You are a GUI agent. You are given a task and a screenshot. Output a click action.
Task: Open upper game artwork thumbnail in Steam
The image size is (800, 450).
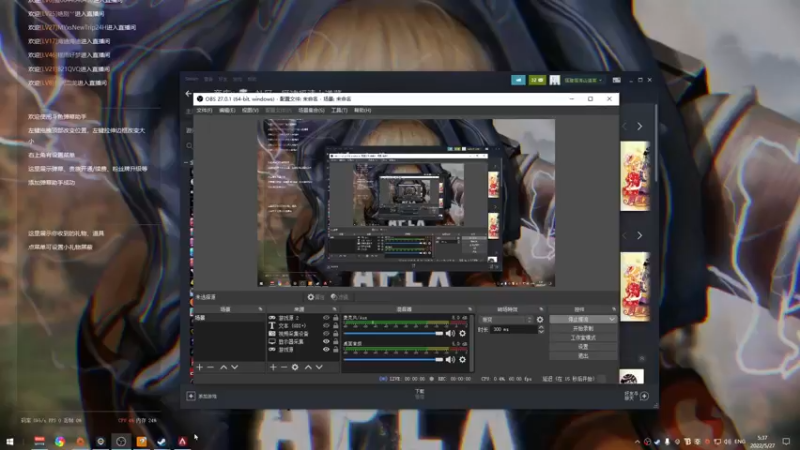tap(635, 176)
